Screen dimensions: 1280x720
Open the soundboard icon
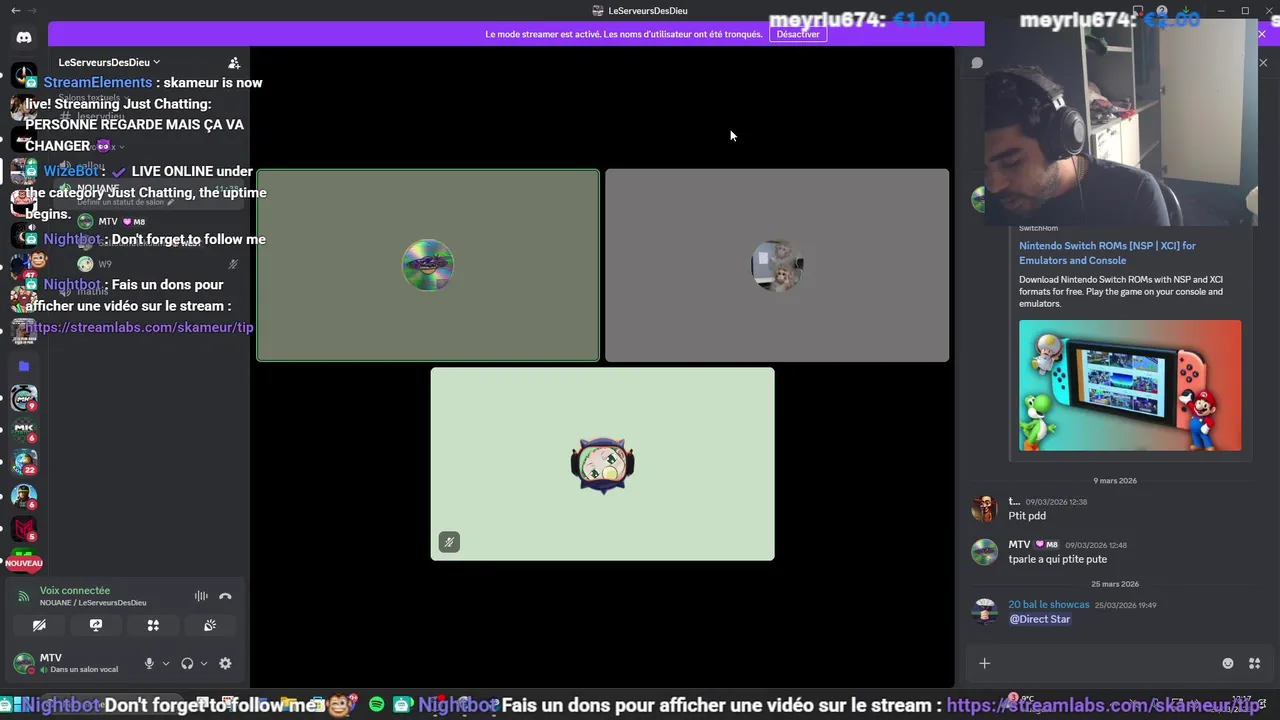(210, 625)
